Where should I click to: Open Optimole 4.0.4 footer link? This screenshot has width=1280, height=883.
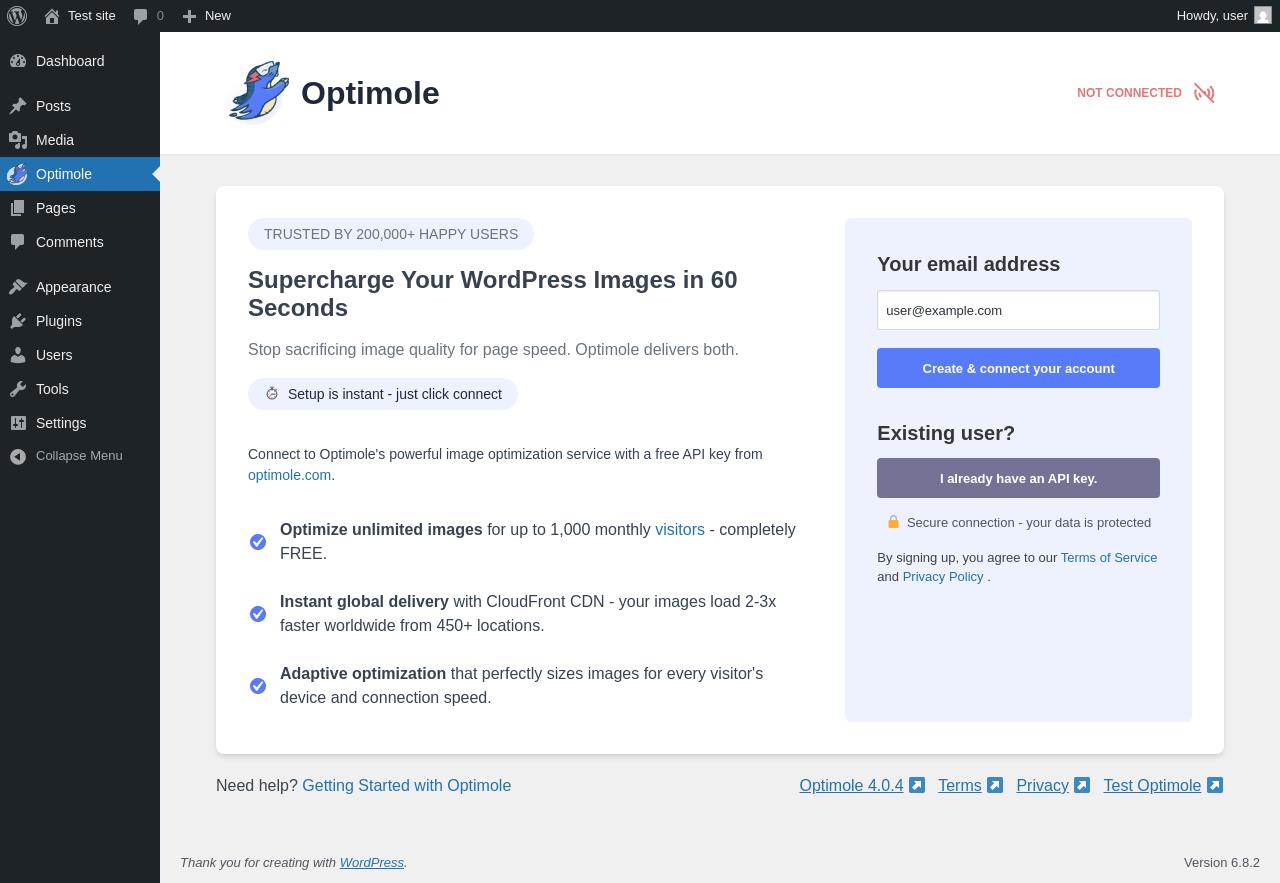851,786
